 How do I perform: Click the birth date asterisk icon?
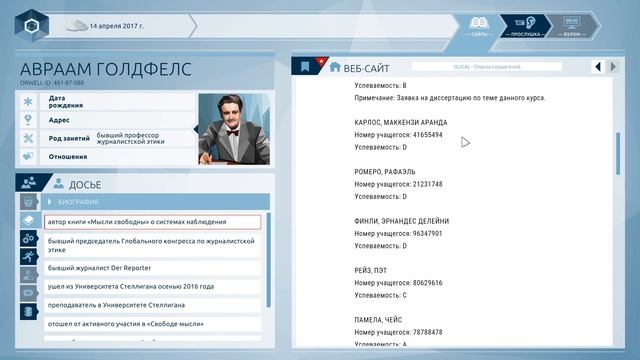[28, 102]
